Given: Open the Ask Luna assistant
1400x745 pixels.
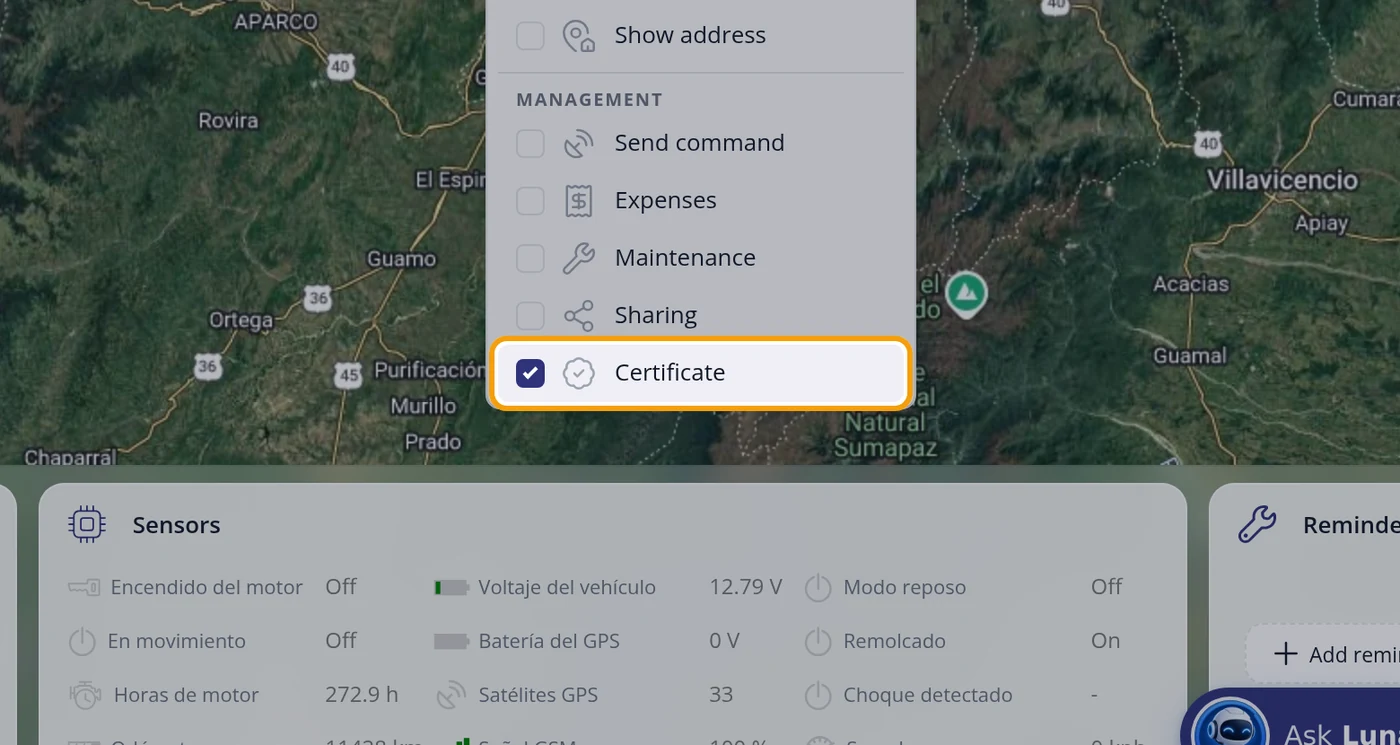Looking at the screenshot, I should (1291, 717).
